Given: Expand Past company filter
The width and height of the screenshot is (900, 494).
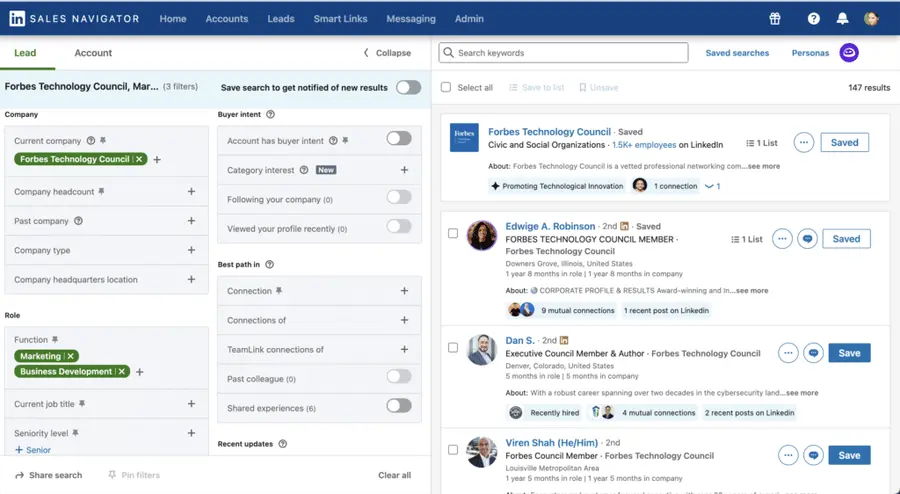Looking at the screenshot, I should (x=192, y=221).
